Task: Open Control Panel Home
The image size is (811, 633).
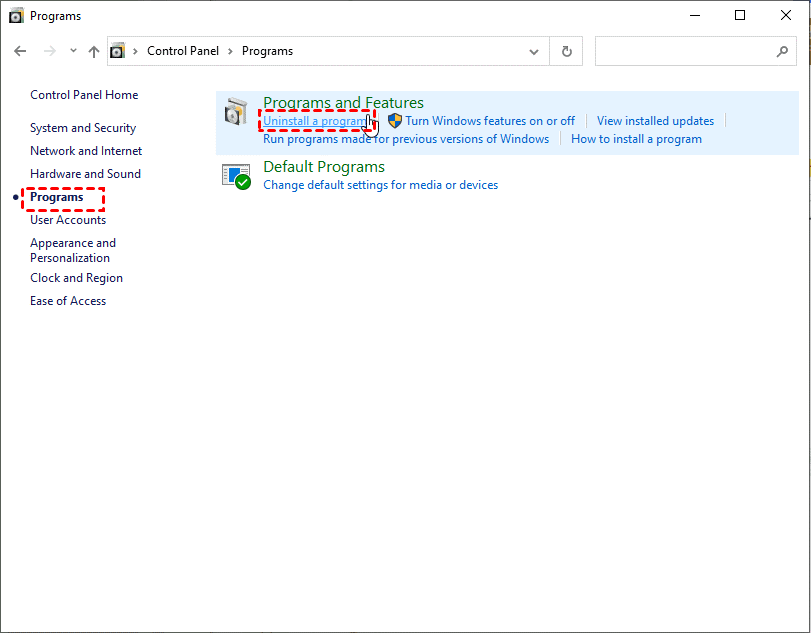Action: [x=84, y=95]
